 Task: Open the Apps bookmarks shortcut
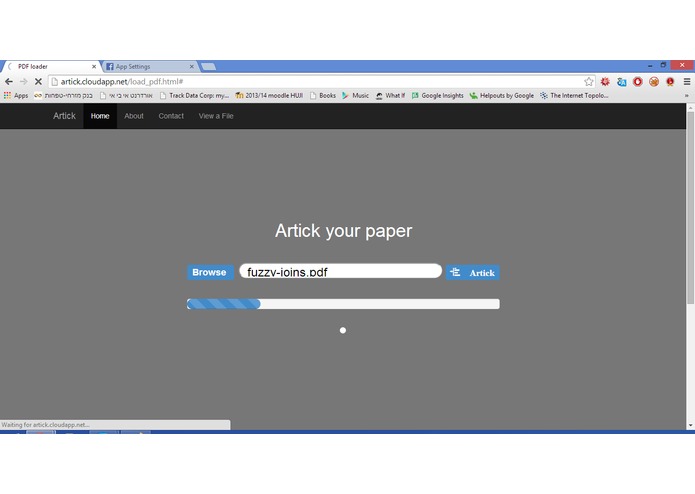(x=16, y=95)
